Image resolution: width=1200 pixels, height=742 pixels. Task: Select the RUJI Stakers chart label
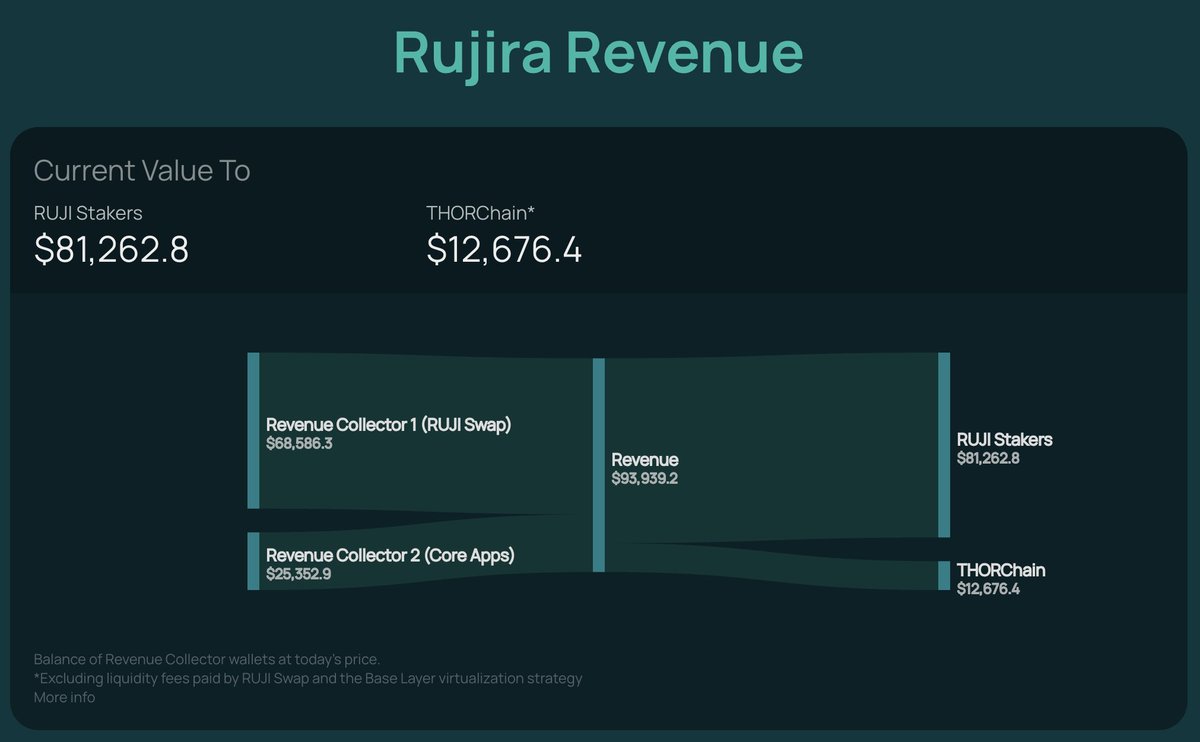coord(1005,440)
